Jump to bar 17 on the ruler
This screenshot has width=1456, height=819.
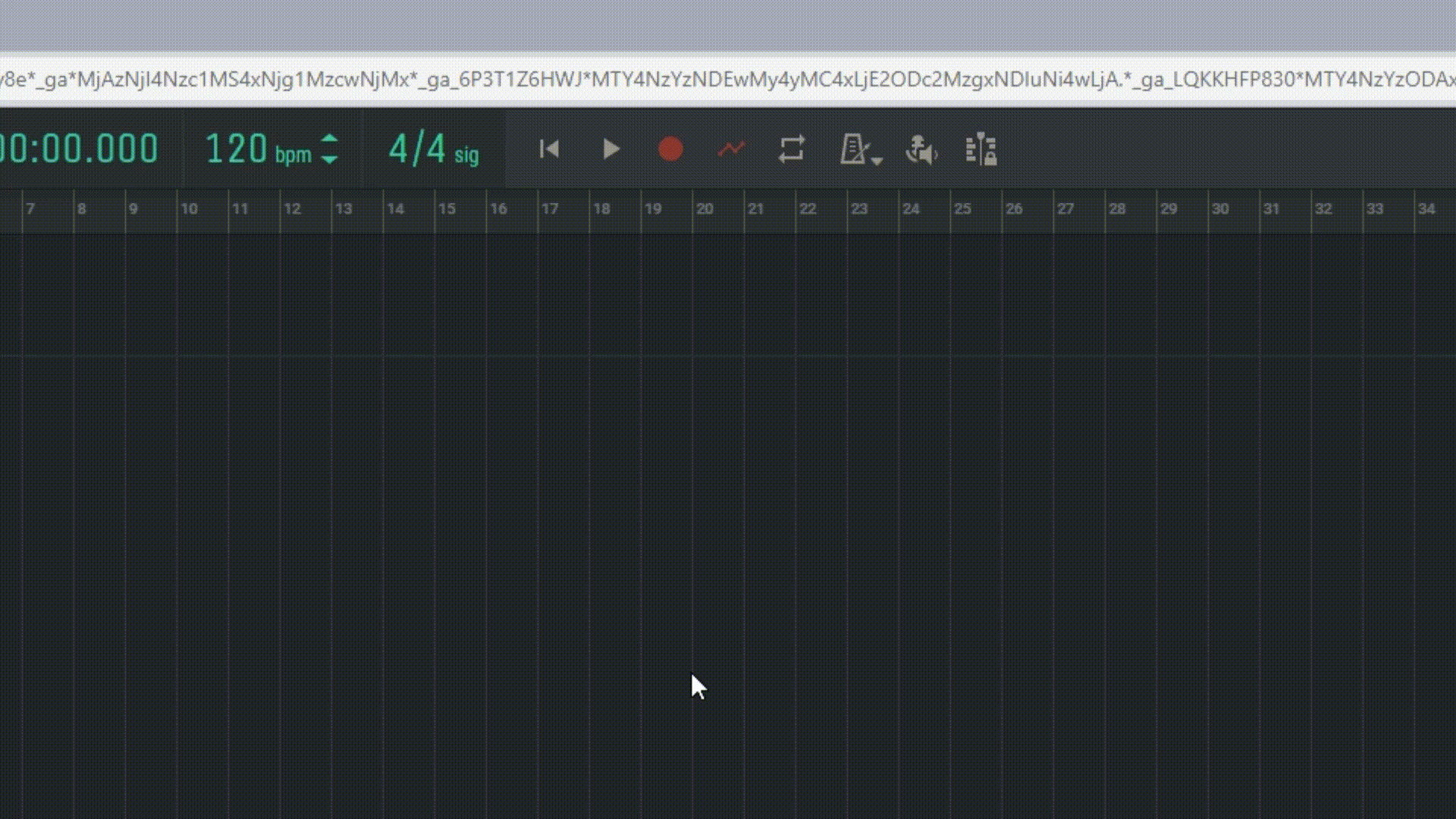(x=549, y=209)
